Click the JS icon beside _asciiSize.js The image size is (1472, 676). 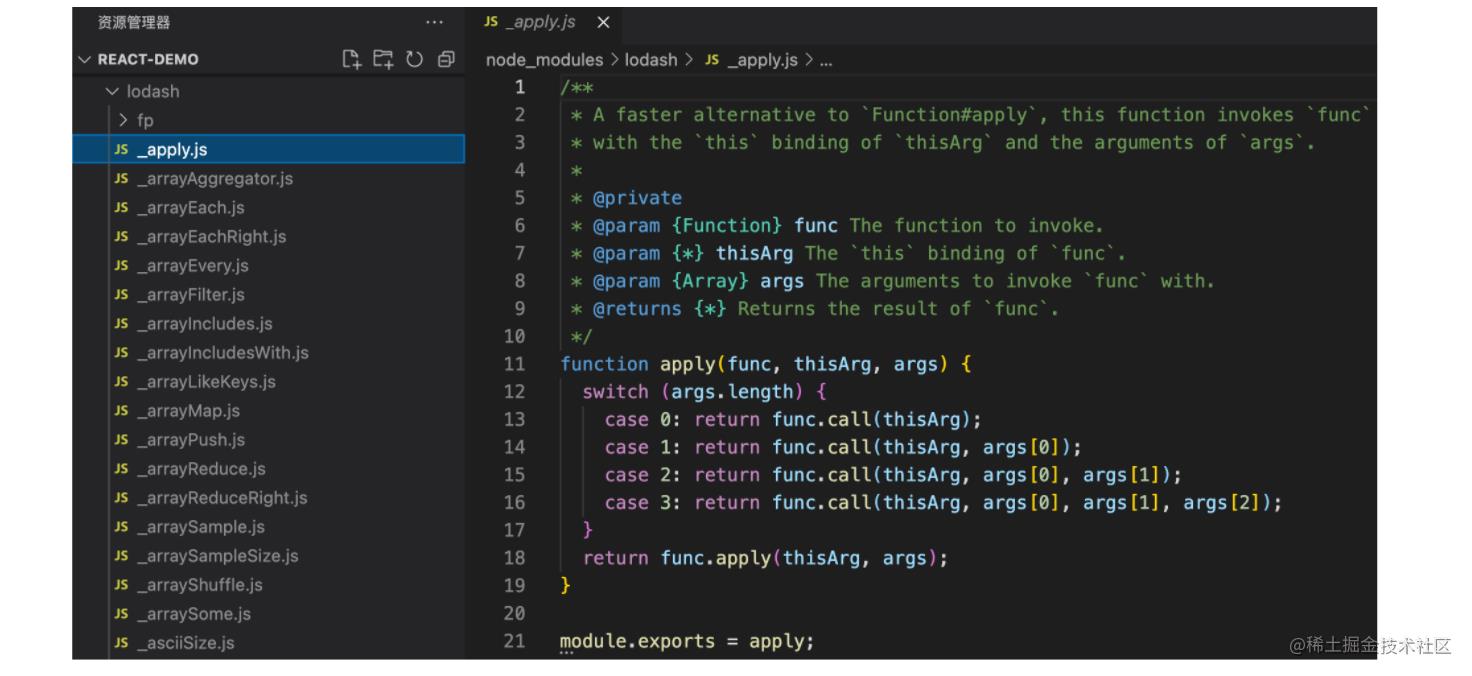[121, 643]
